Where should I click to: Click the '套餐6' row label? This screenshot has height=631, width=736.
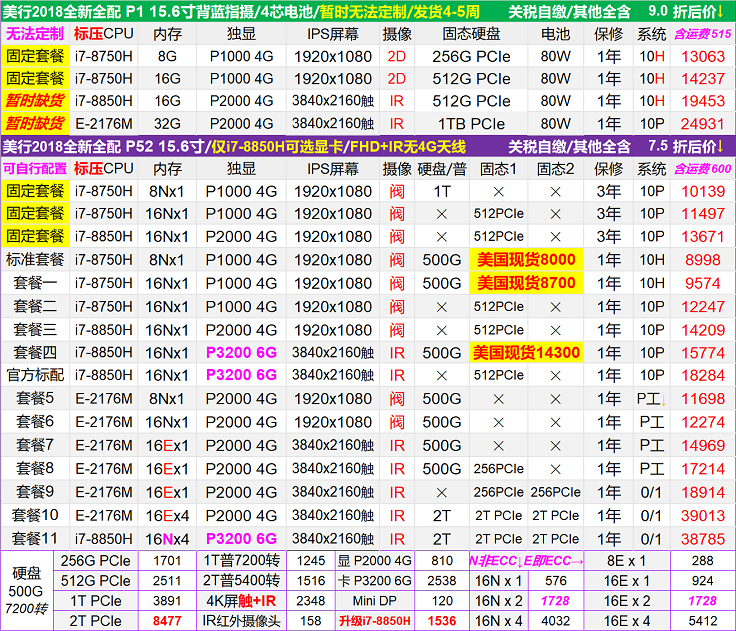[35, 422]
